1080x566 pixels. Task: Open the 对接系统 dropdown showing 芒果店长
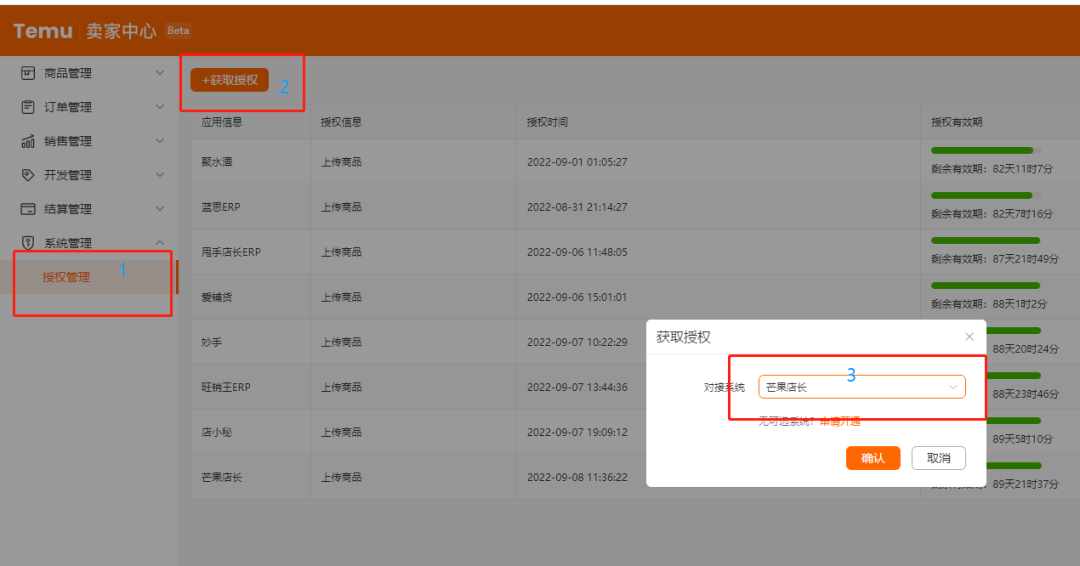coord(862,387)
